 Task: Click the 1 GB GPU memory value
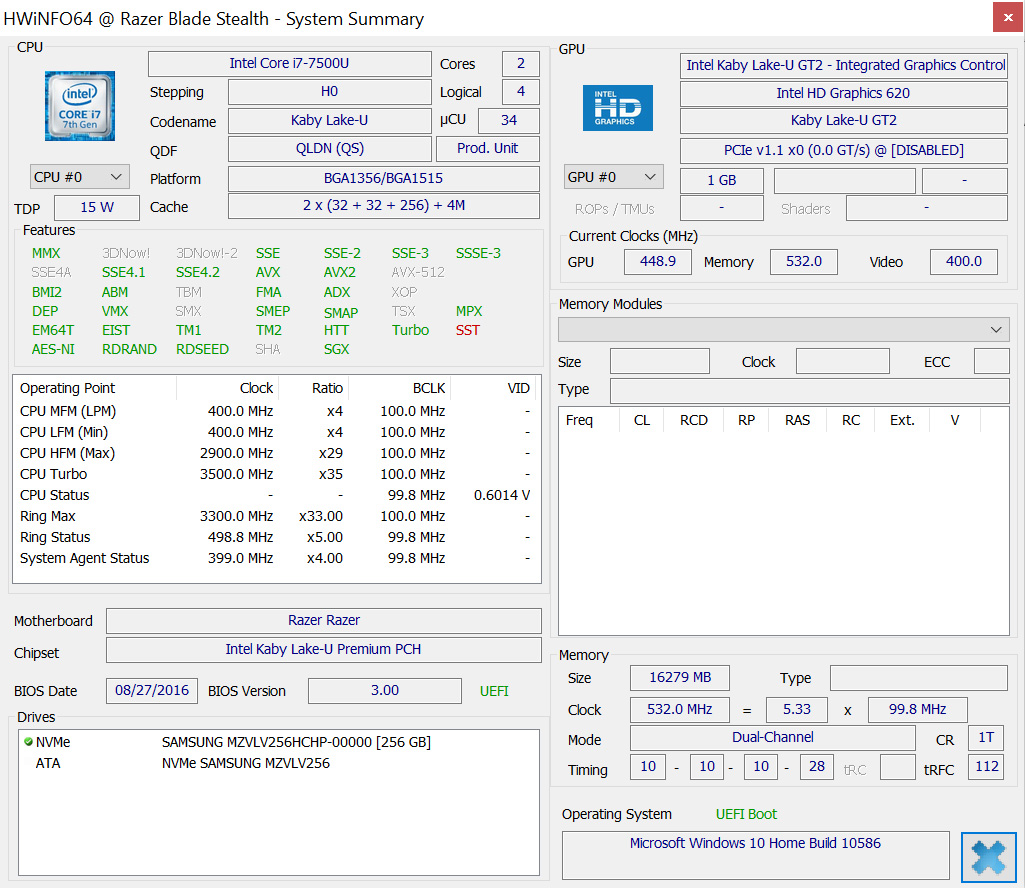coord(722,180)
